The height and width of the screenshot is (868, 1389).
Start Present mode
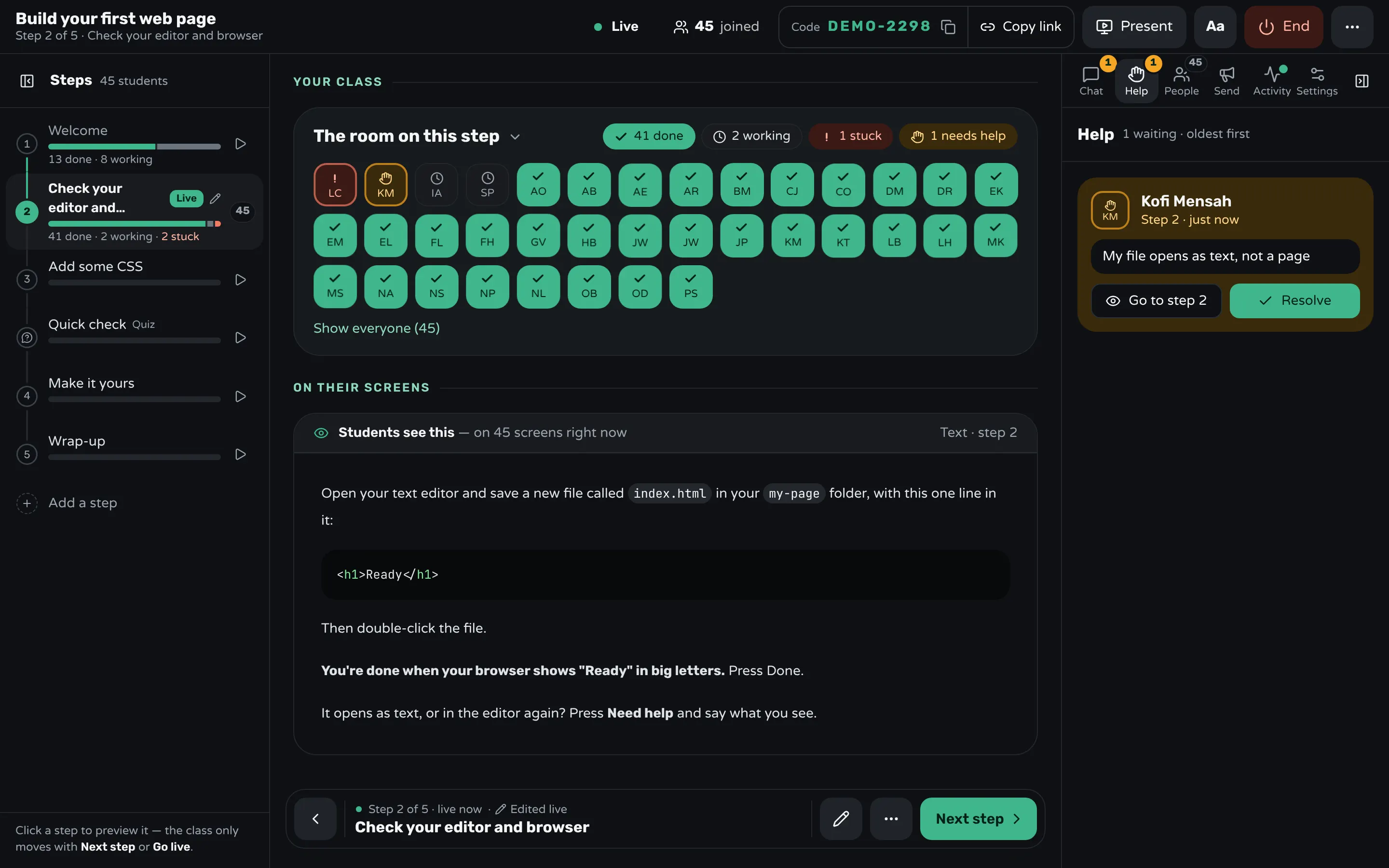(1134, 27)
